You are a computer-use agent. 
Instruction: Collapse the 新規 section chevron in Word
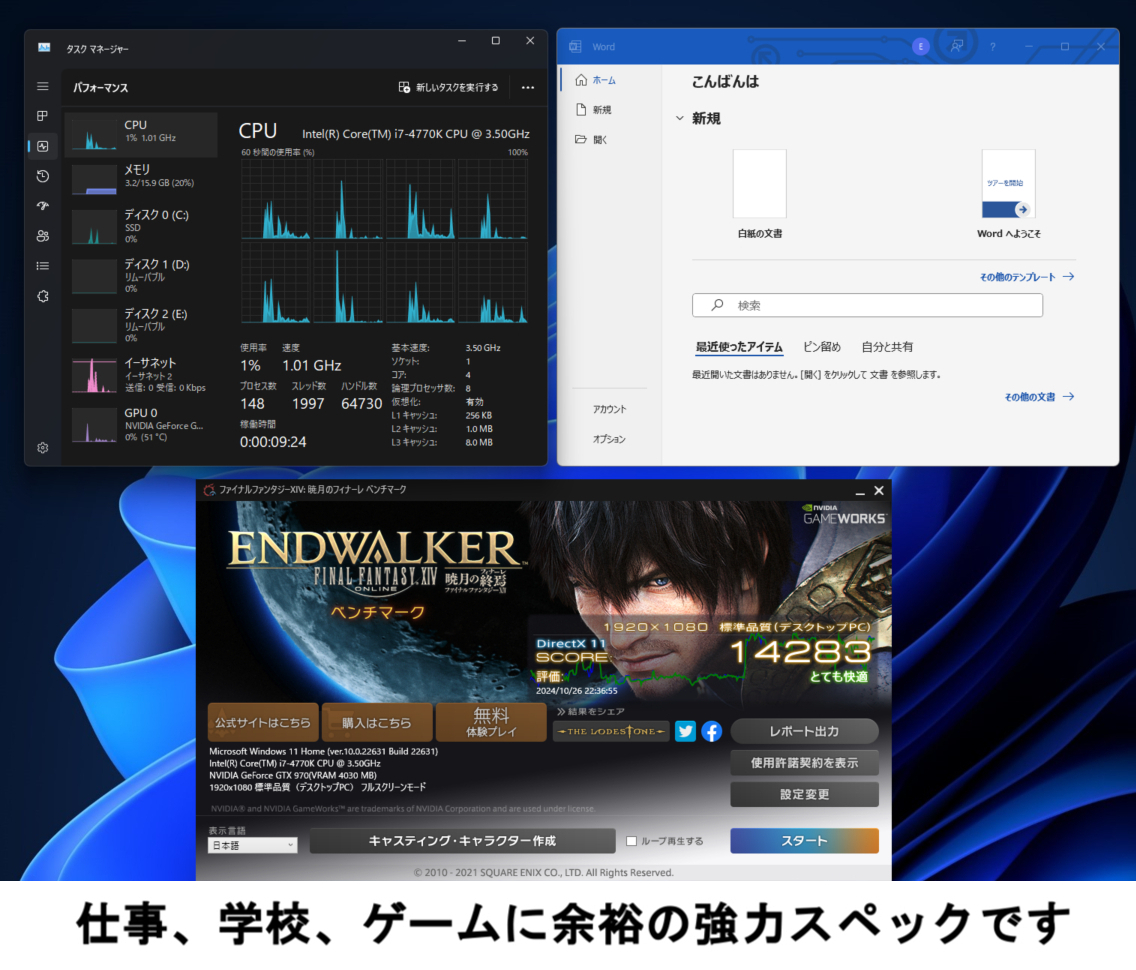(x=680, y=118)
